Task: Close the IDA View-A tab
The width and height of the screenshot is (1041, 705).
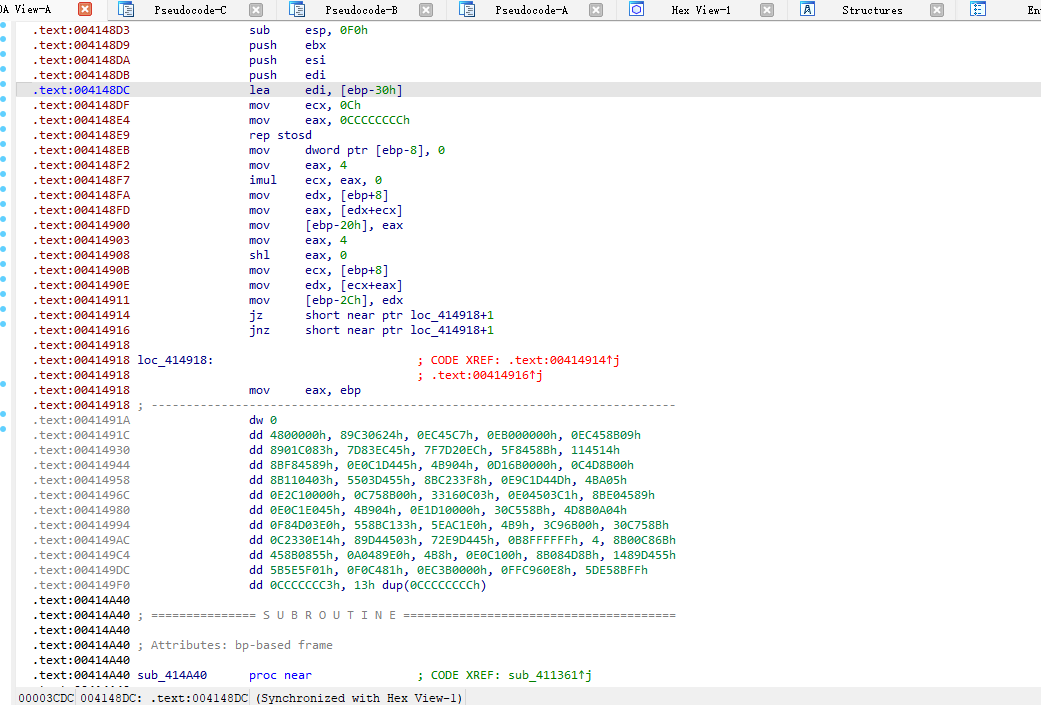Action: coord(85,10)
